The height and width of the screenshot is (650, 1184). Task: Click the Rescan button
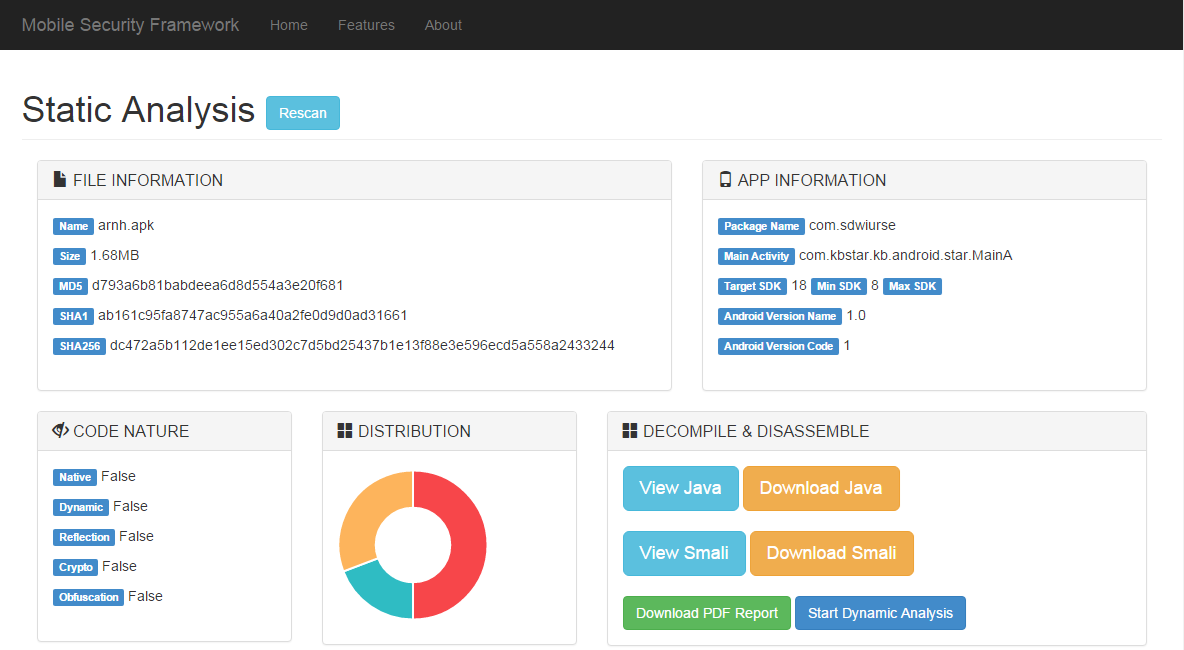pos(303,113)
